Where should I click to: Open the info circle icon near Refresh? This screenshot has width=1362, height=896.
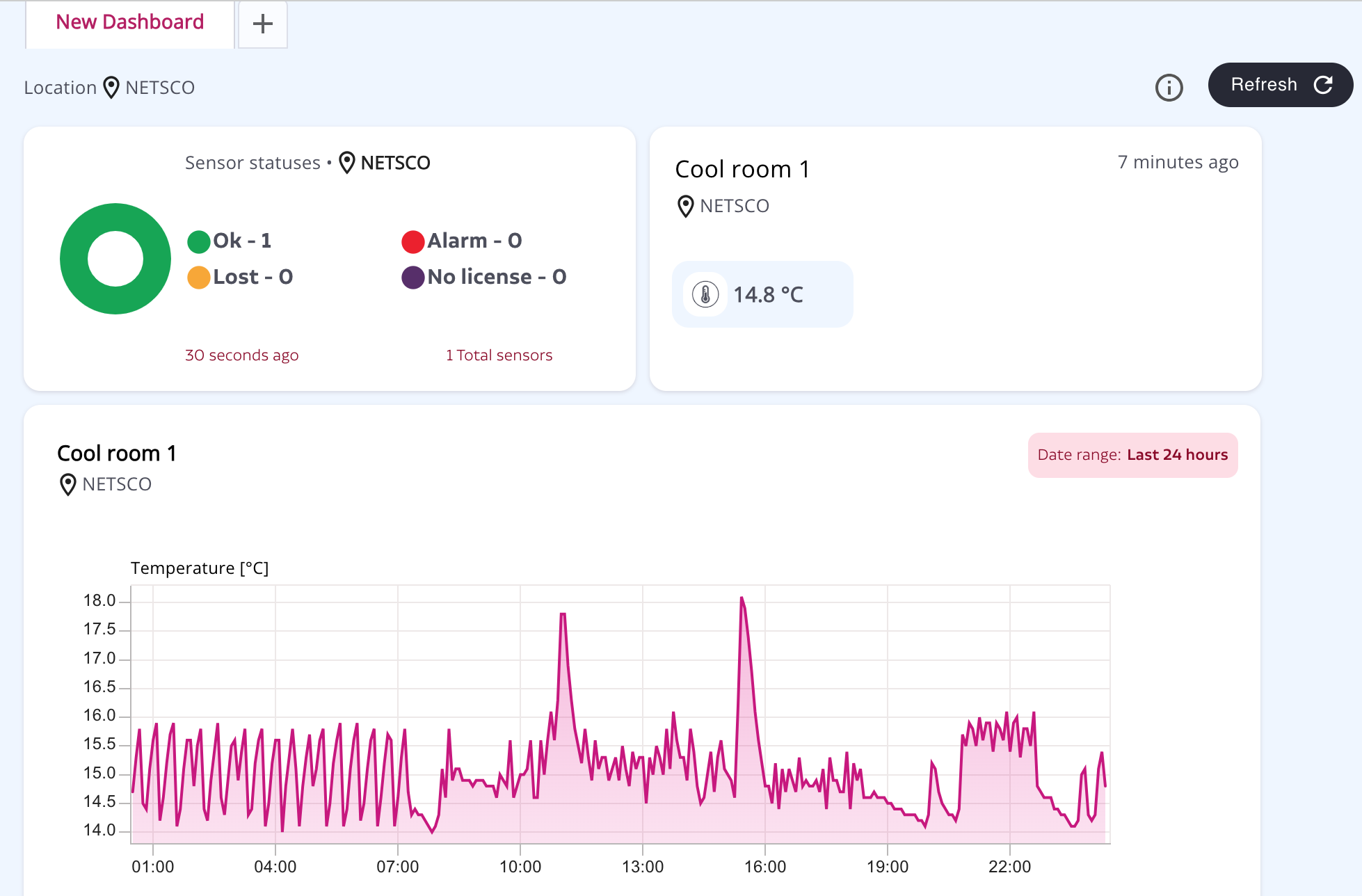pyautogui.click(x=1169, y=88)
